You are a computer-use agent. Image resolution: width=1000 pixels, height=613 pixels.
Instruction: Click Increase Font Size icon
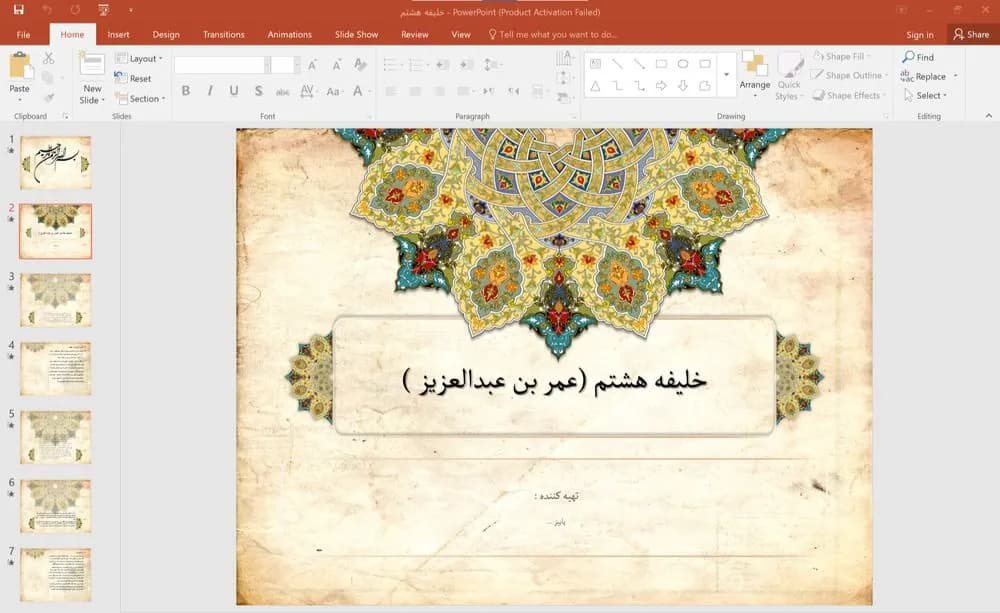(312, 64)
